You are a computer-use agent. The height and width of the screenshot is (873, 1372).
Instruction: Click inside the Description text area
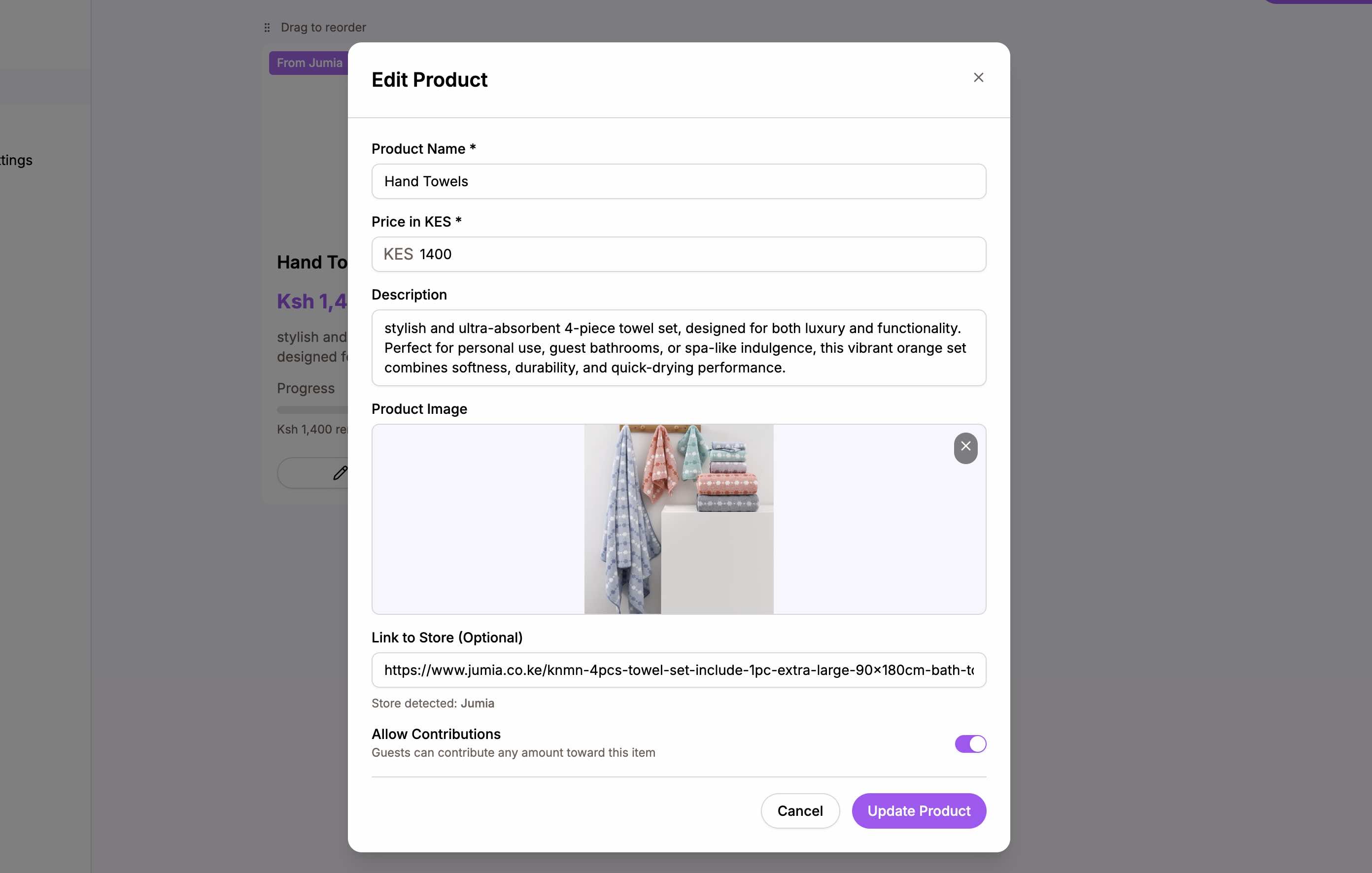click(678, 347)
